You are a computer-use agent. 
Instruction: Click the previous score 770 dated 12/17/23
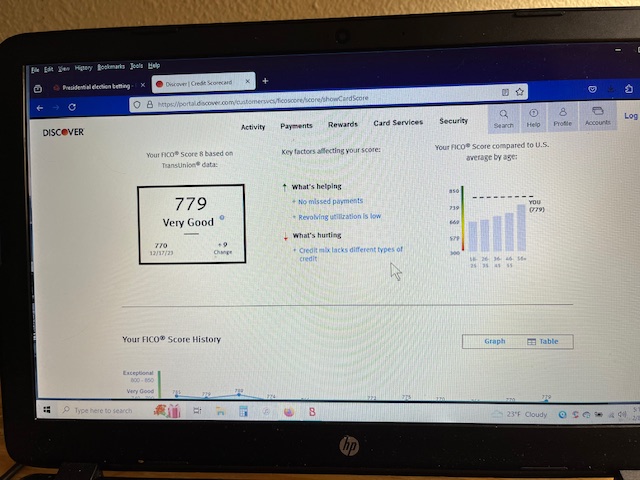tap(161, 249)
